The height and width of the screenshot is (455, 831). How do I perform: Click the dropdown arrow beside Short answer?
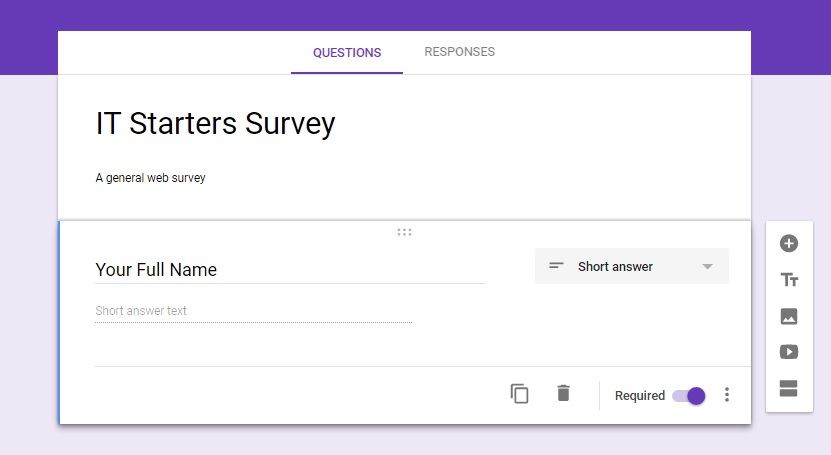[x=707, y=266]
